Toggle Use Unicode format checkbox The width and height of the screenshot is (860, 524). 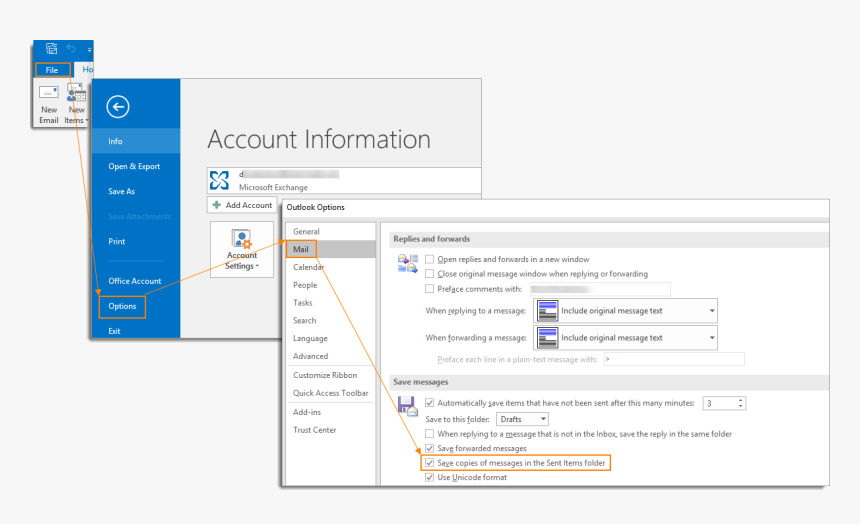tap(429, 477)
